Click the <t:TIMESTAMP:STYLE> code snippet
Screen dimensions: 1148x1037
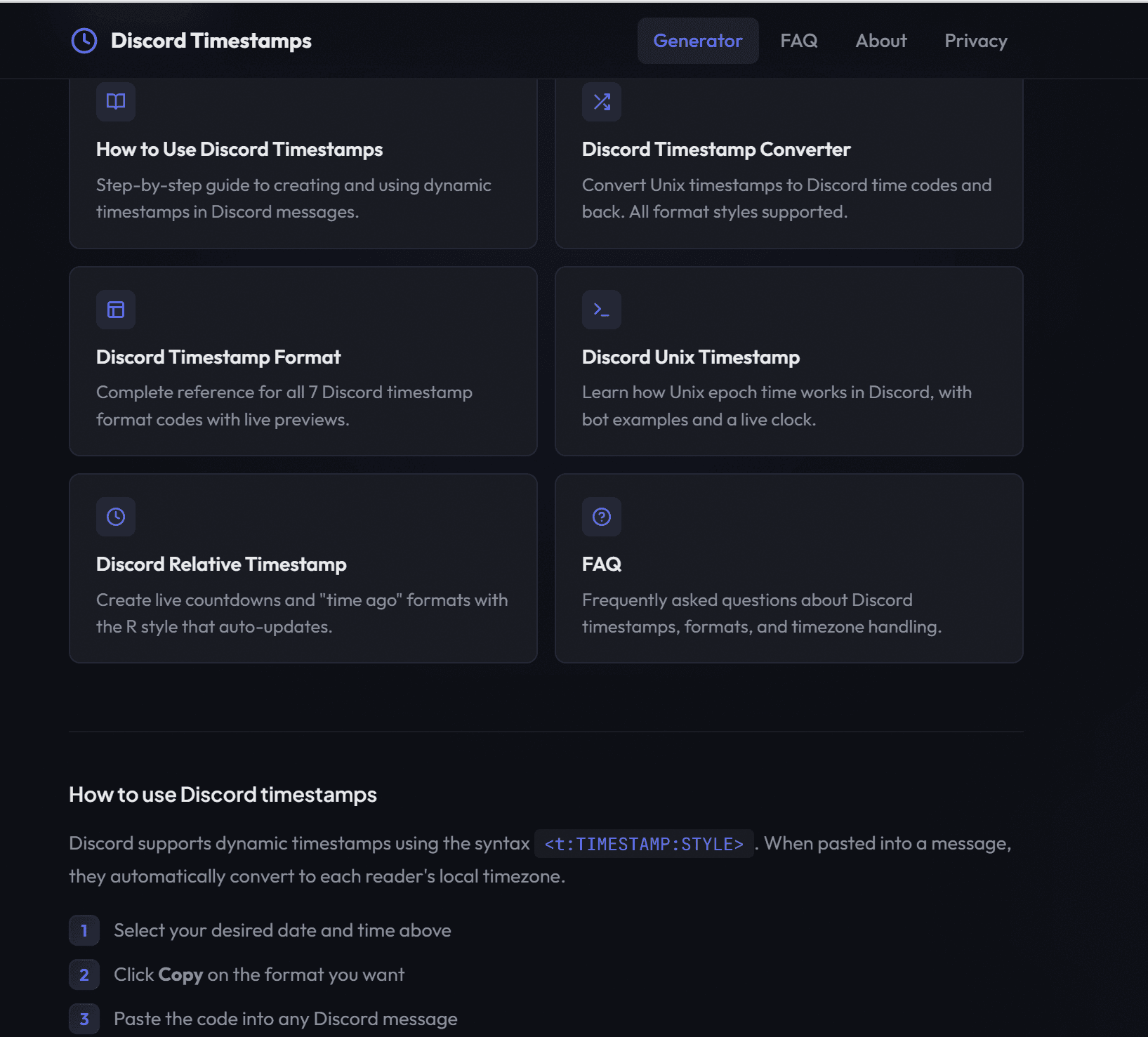click(x=643, y=843)
